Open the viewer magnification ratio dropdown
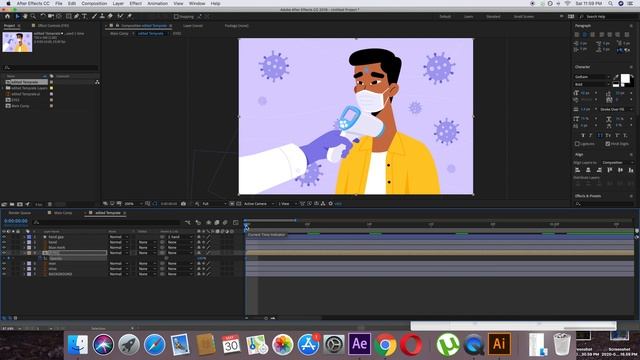Screen dimensions: 640x360 click(x=133, y=203)
